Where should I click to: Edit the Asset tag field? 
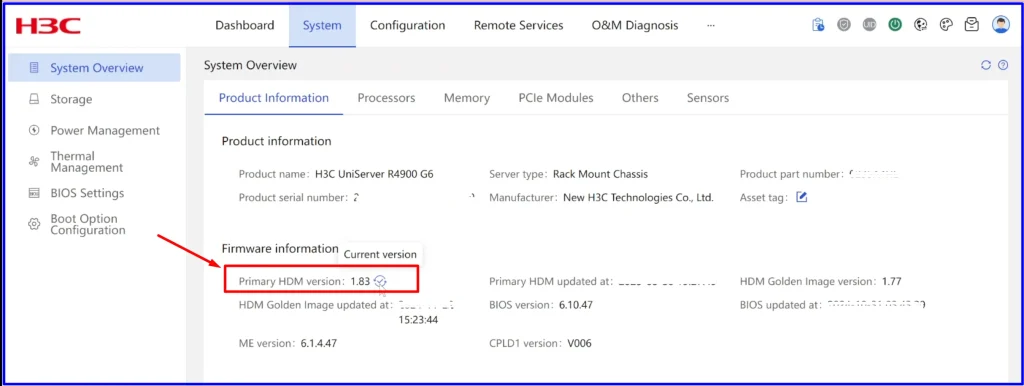[x=801, y=197]
